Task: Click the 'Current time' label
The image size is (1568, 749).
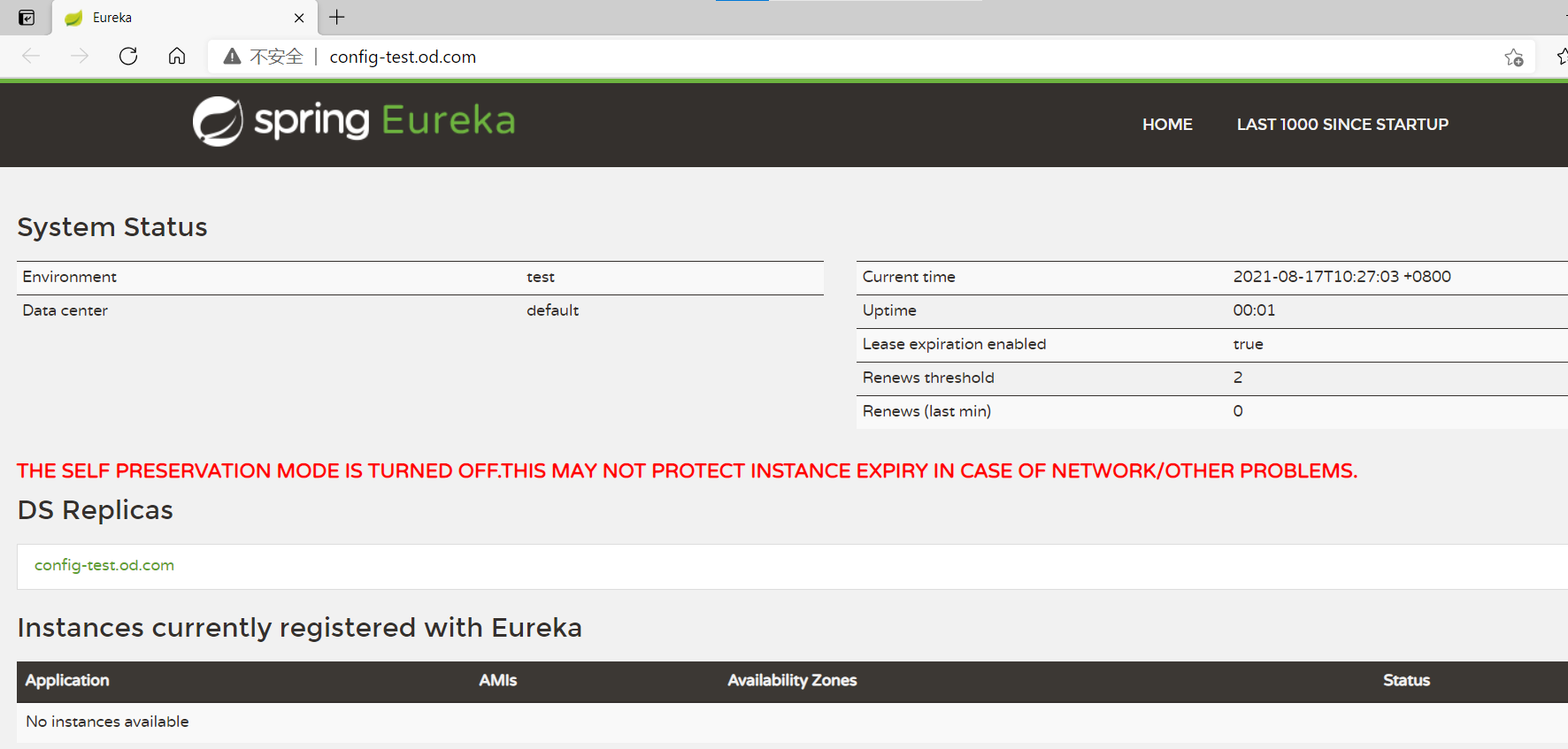Action: pos(909,277)
